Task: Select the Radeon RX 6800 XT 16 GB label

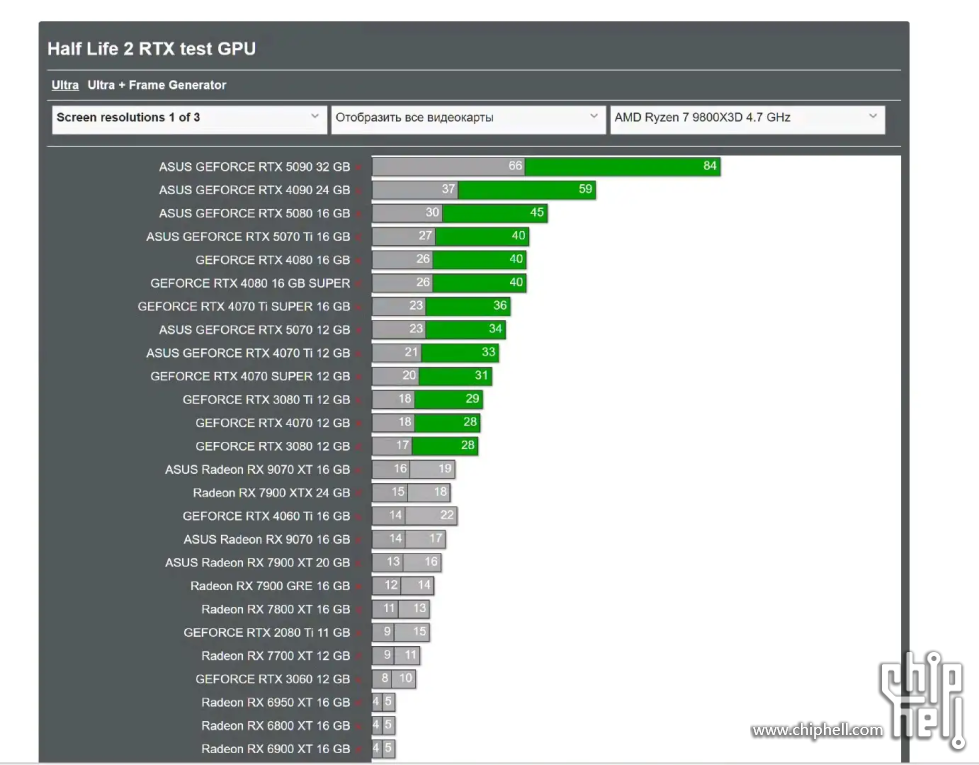Action: 276,726
